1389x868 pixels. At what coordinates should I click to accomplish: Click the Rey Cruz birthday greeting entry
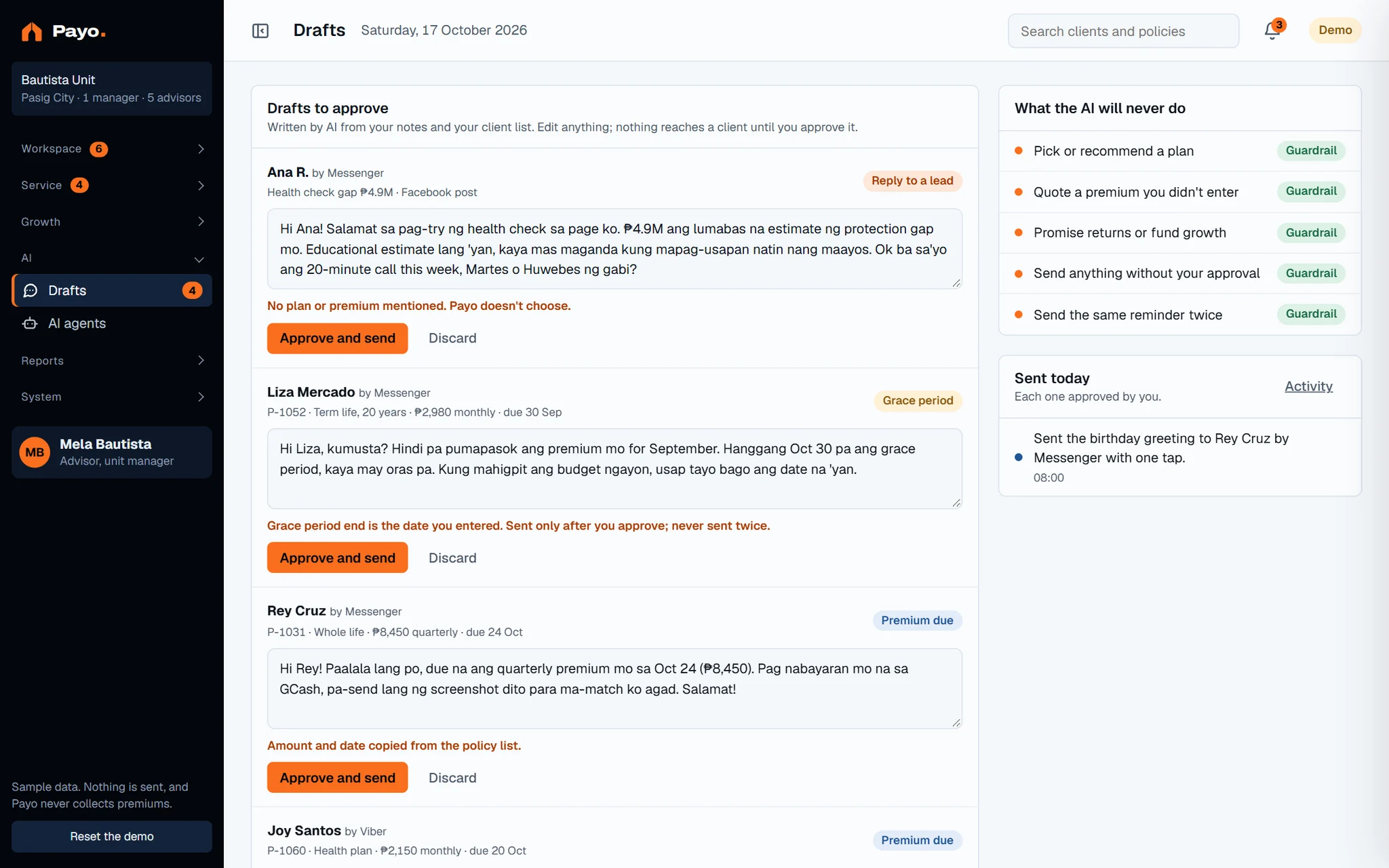pos(1180,457)
